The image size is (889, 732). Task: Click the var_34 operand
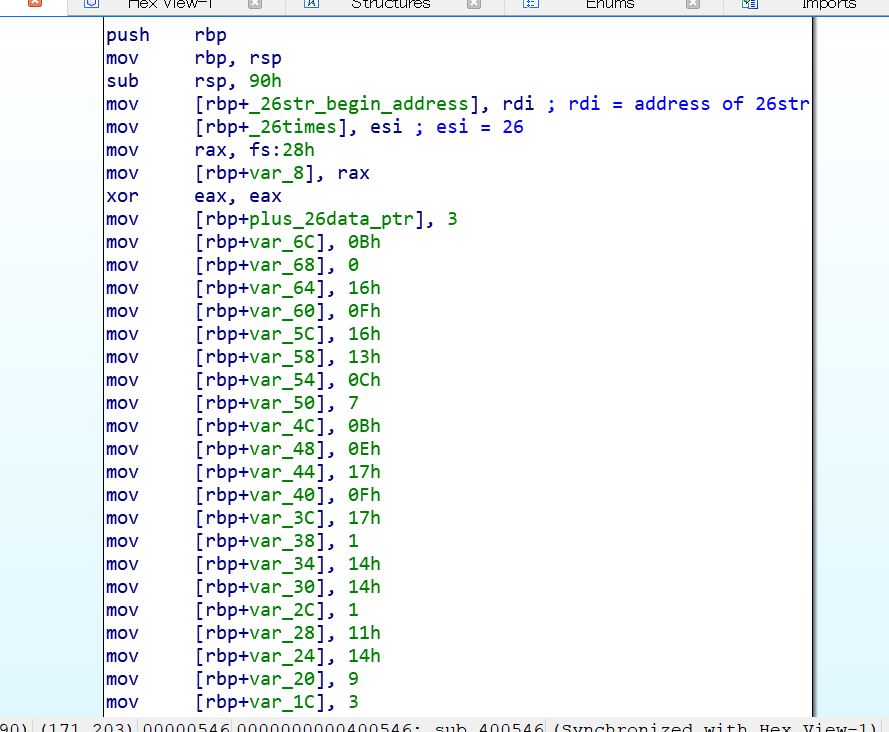(x=282, y=564)
